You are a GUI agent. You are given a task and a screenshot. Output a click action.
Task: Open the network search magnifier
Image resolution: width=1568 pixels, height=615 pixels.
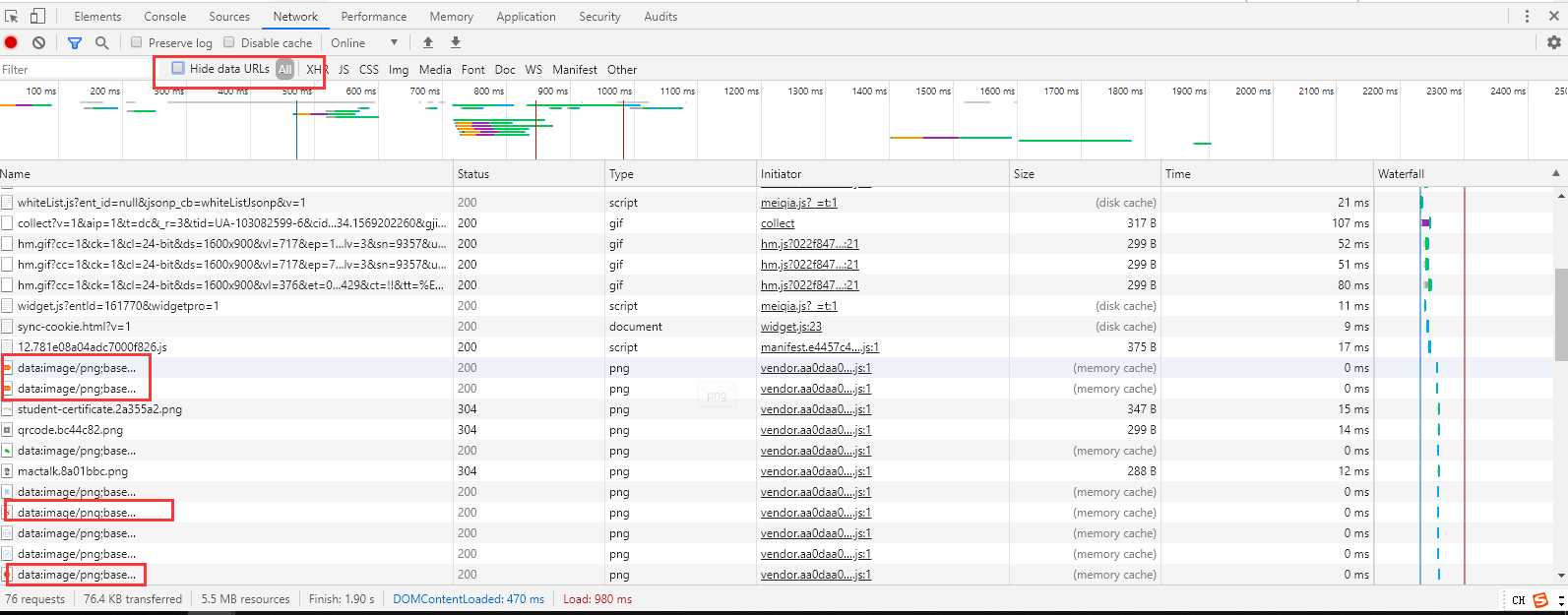coord(101,42)
